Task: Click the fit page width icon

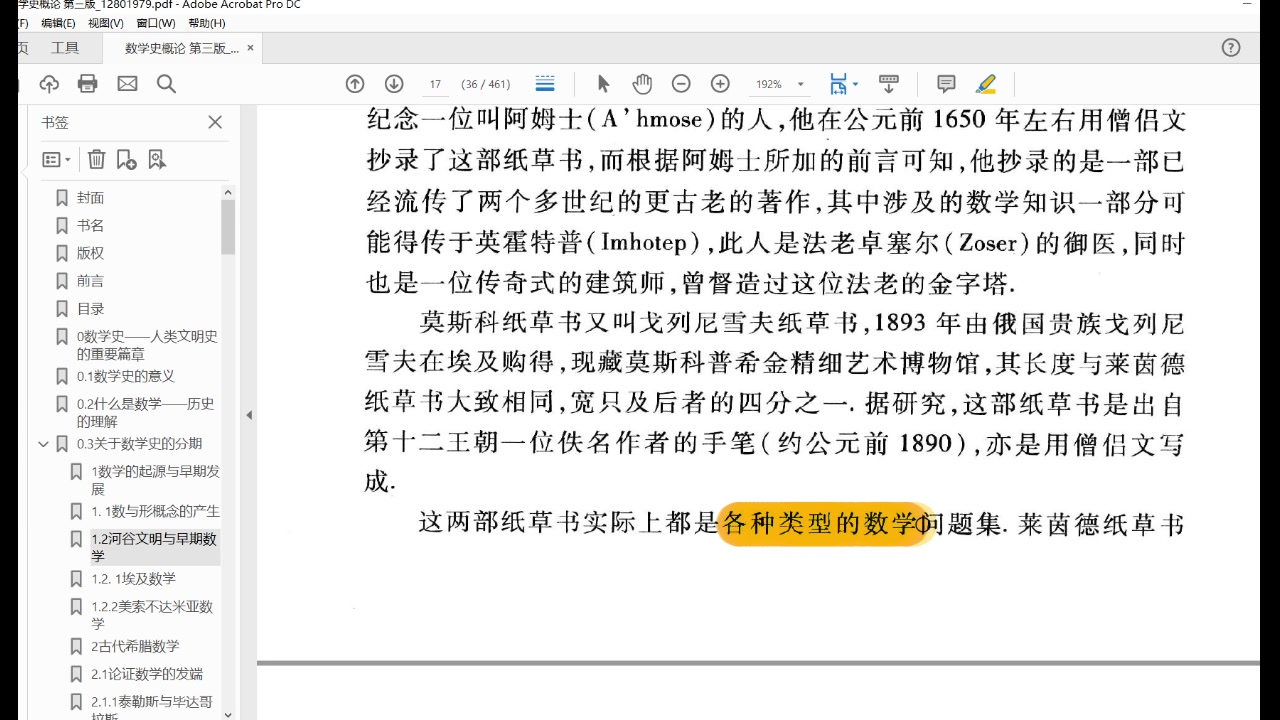Action: coord(838,84)
